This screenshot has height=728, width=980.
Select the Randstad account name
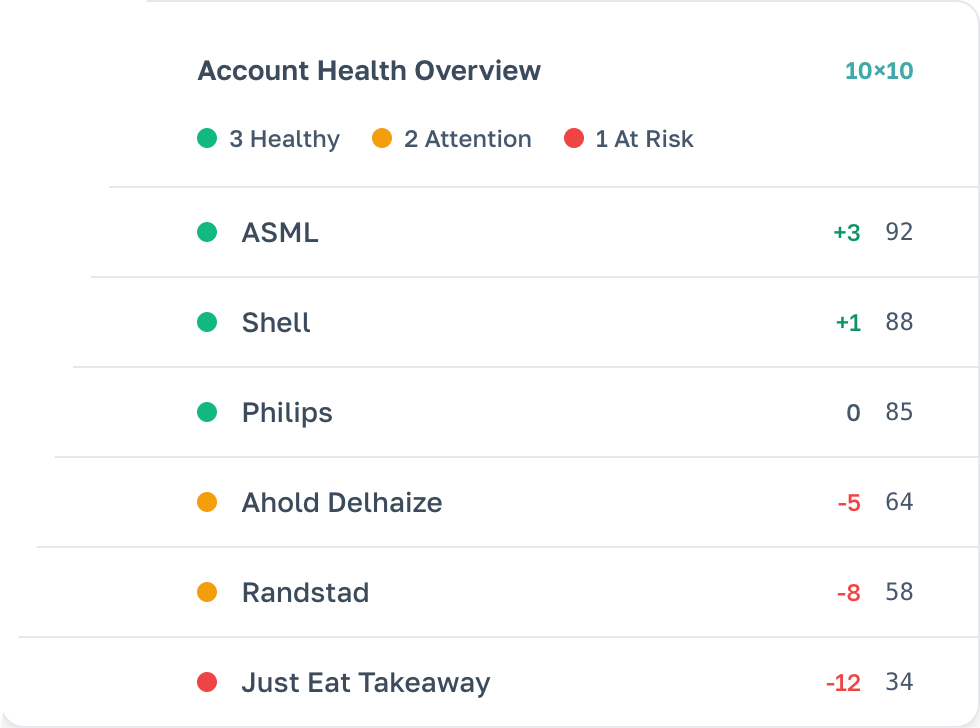305,592
